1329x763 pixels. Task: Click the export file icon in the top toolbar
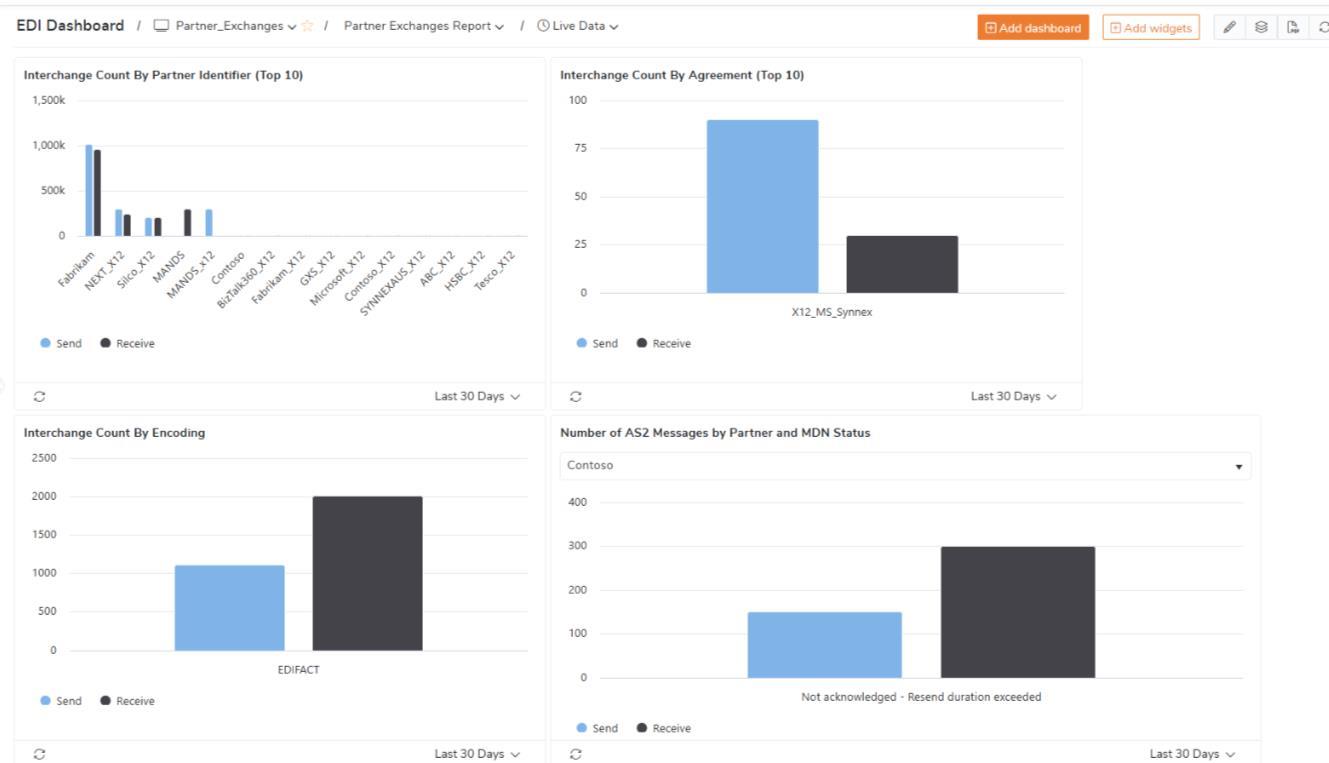point(1291,27)
